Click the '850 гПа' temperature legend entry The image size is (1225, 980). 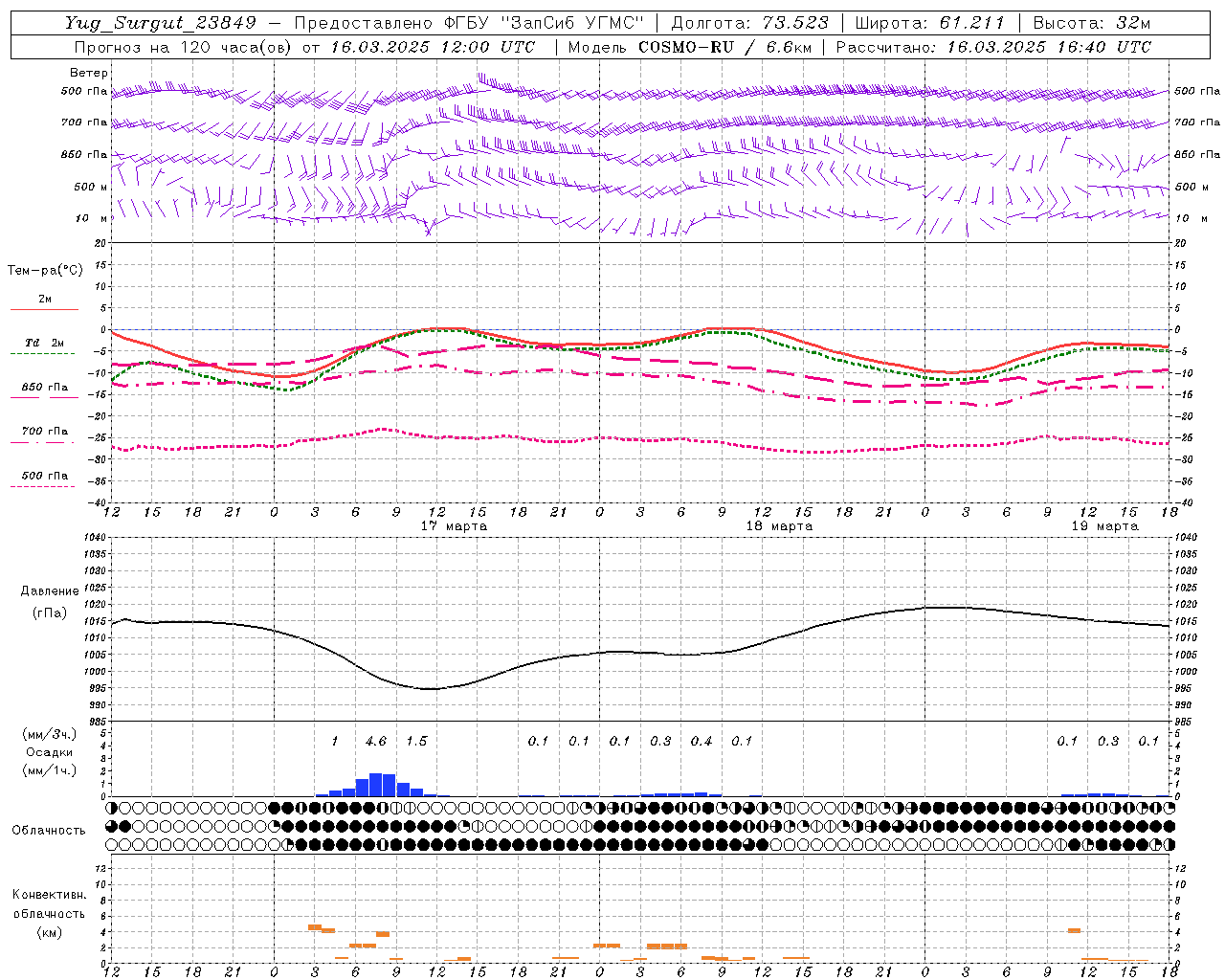[x=45, y=388]
